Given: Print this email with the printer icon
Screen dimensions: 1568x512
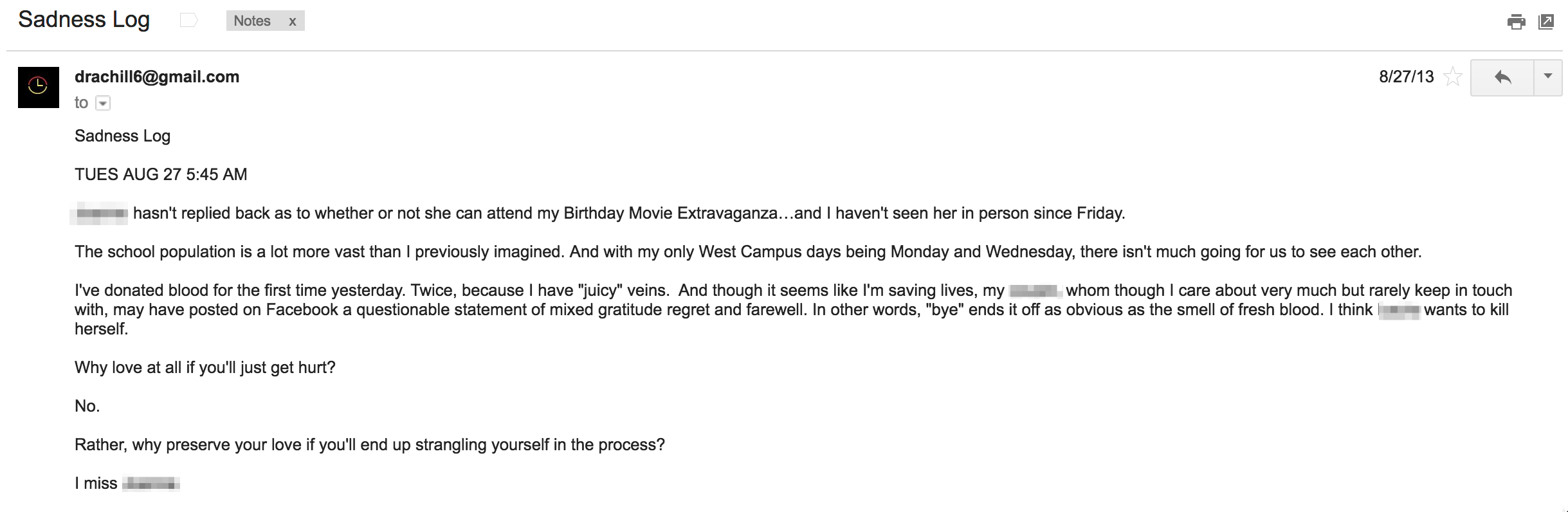Looking at the screenshot, I should (x=1516, y=22).
